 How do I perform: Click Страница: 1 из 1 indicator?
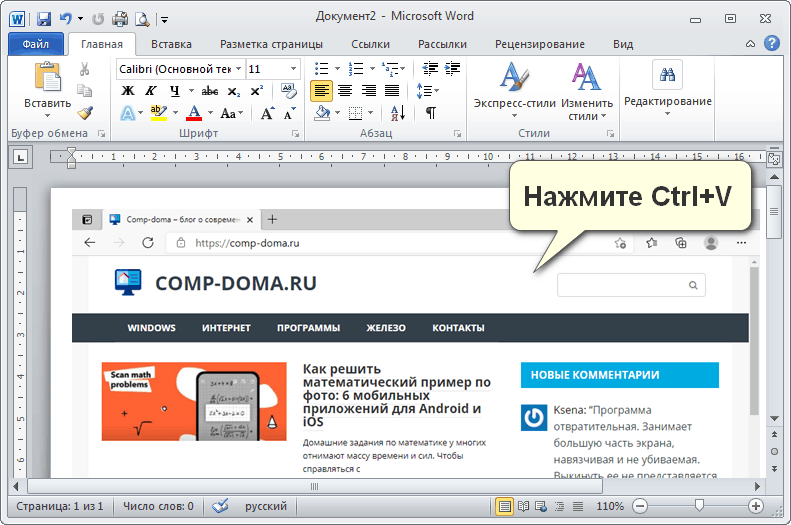(60, 506)
